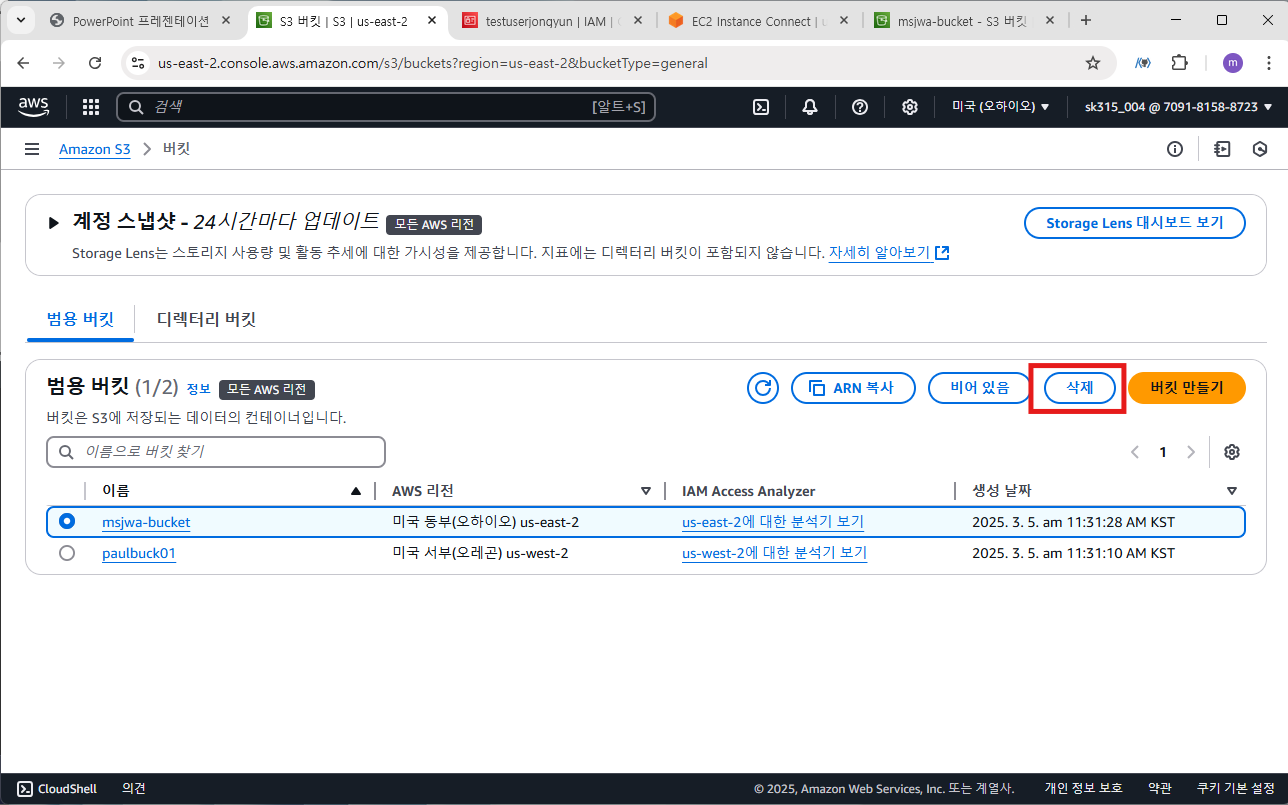Go to previous page of buckets

1135,452
